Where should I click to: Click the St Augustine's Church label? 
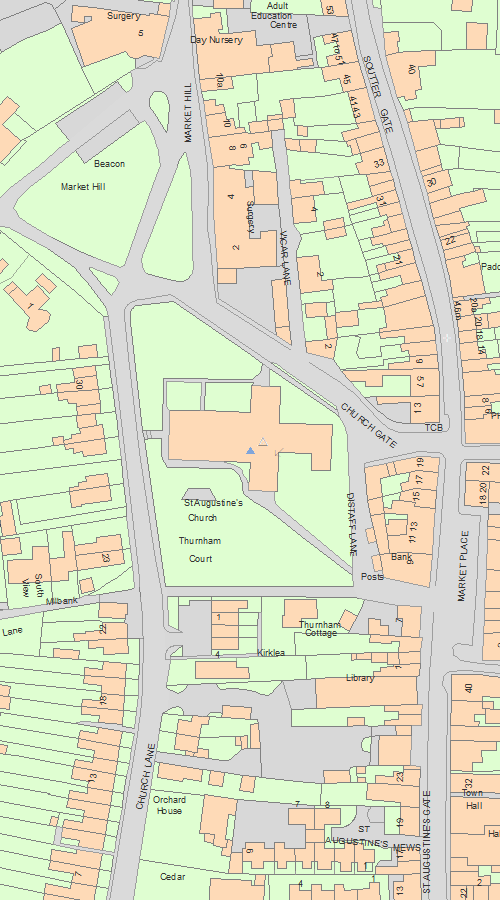click(213, 510)
